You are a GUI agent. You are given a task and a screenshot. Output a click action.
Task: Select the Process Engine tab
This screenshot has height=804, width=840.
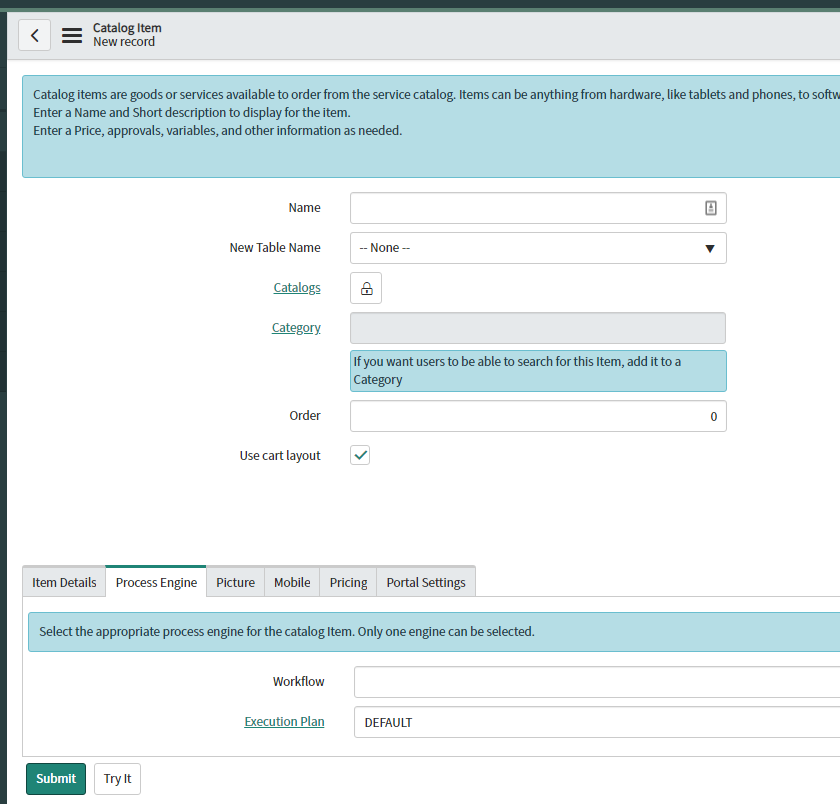point(156,582)
